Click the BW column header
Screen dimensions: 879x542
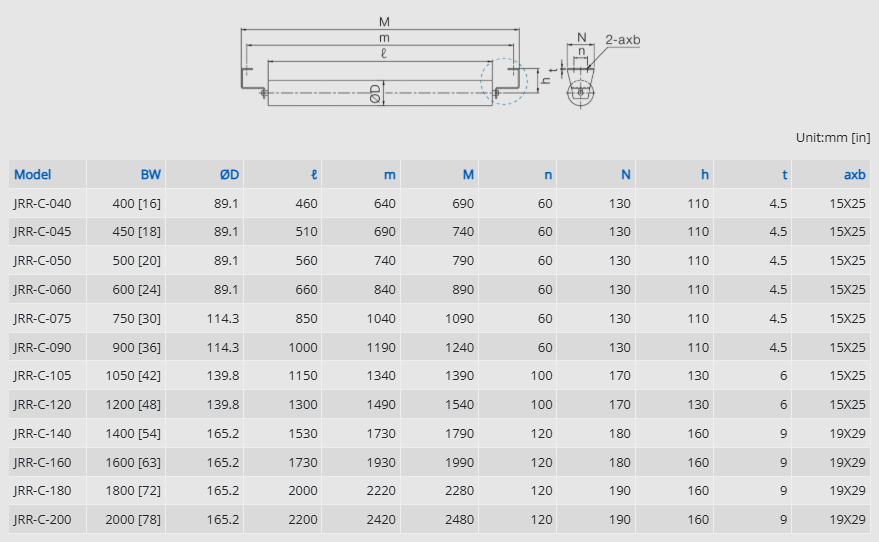tap(150, 174)
